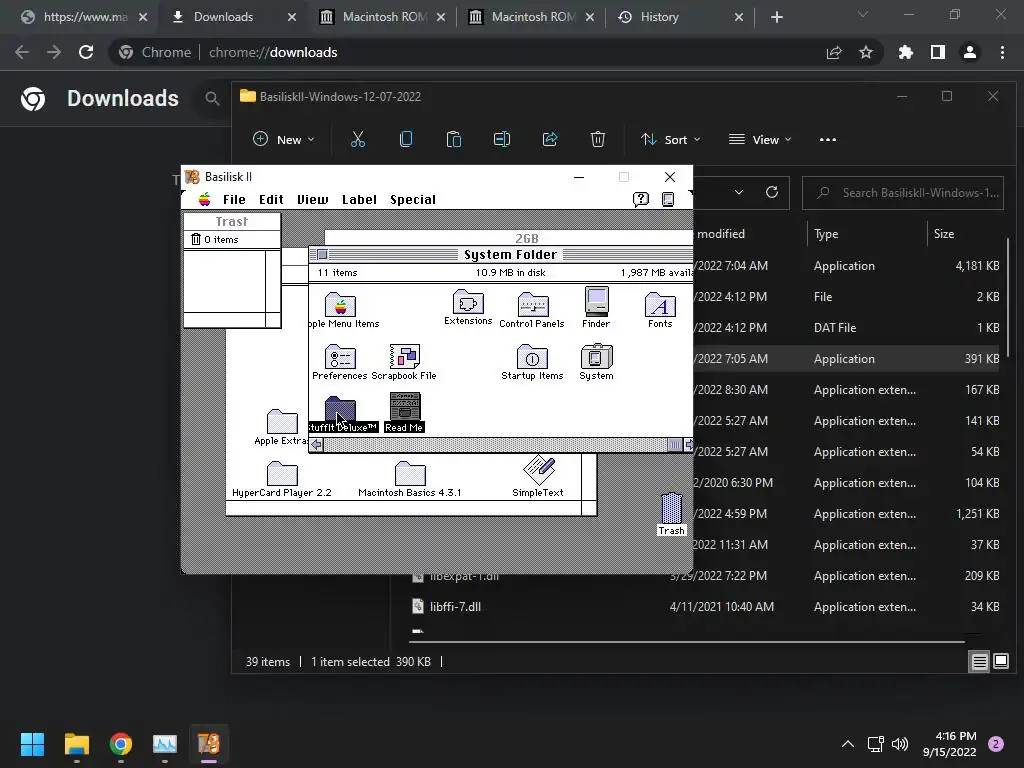
Task: Expand the Sort dropdown in Explorer
Action: [x=670, y=140]
